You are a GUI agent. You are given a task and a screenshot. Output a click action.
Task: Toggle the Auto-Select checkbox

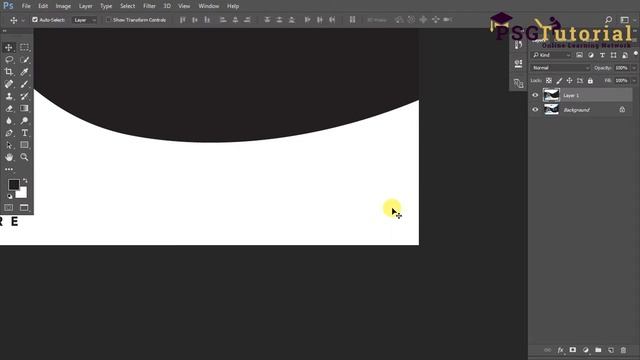(35, 20)
